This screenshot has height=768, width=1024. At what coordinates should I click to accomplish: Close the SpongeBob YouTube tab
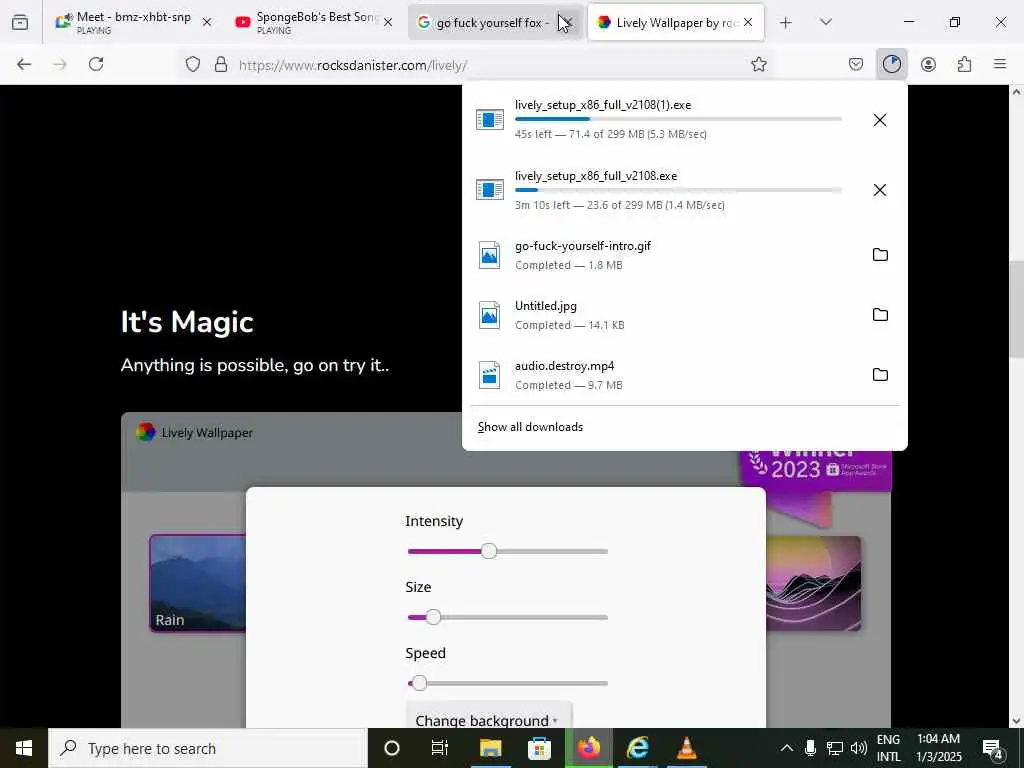pos(388,22)
